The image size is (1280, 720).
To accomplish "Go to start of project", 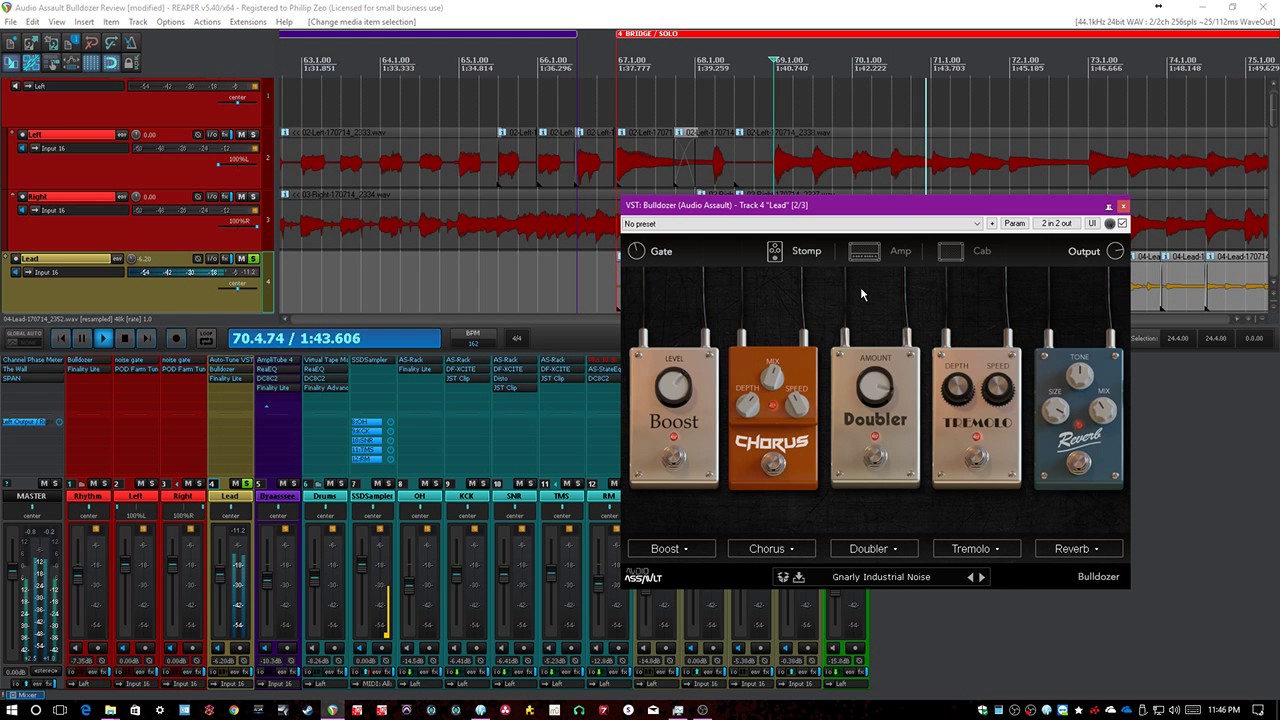I will pos(60,339).
